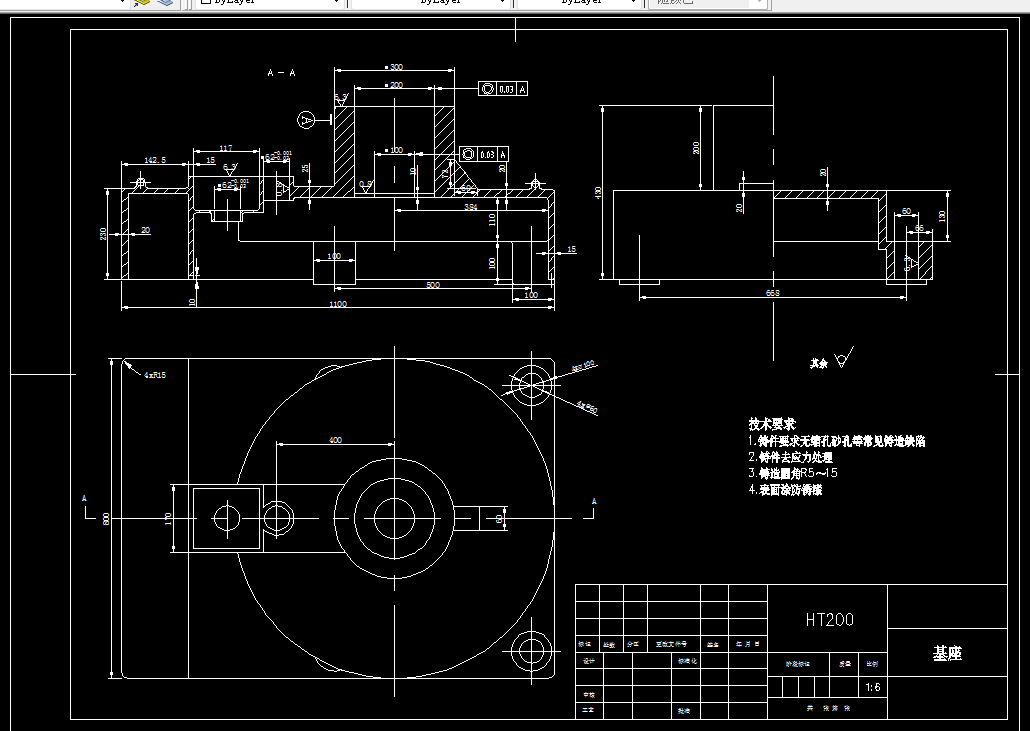The width and height of the screenshot is (1030, 731).
Task: Pick the 阶段标记 cell in title block
Action: pos(797,663)
